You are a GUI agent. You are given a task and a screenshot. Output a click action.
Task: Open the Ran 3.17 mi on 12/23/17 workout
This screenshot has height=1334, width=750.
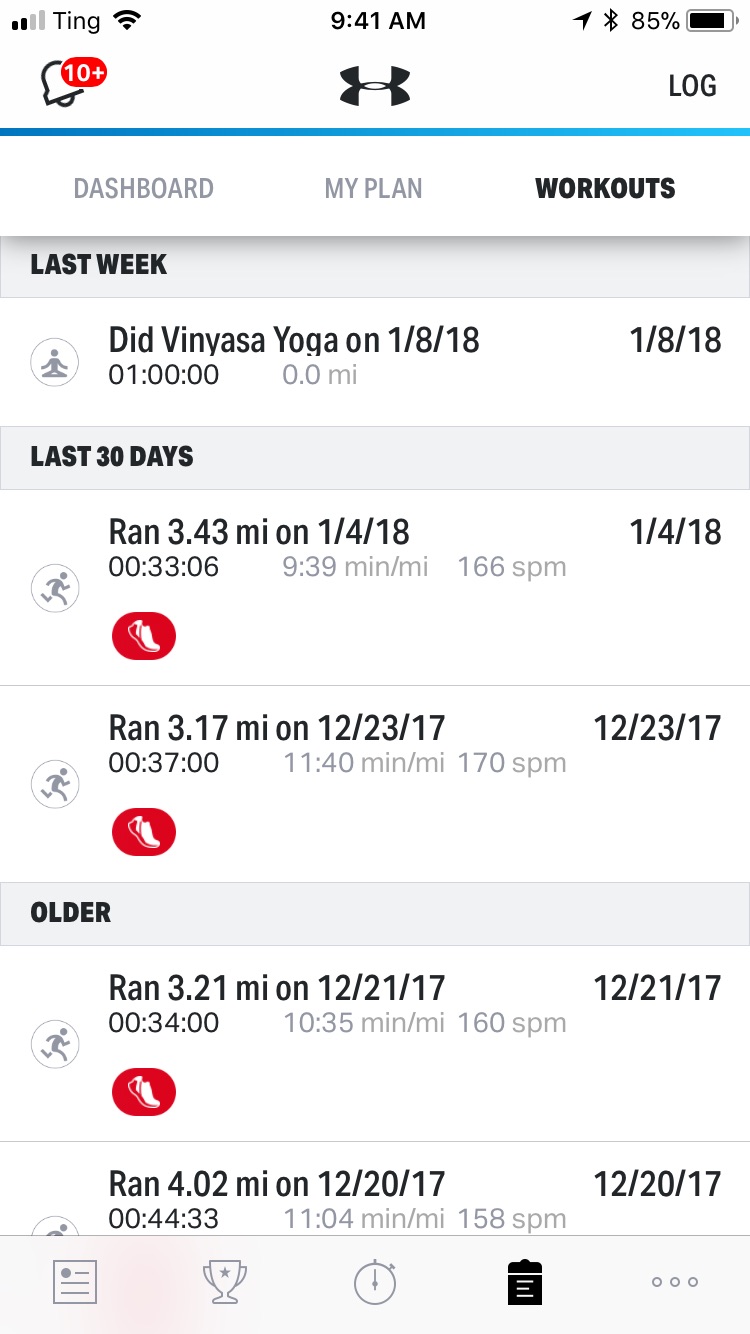[x=375, y=784]
